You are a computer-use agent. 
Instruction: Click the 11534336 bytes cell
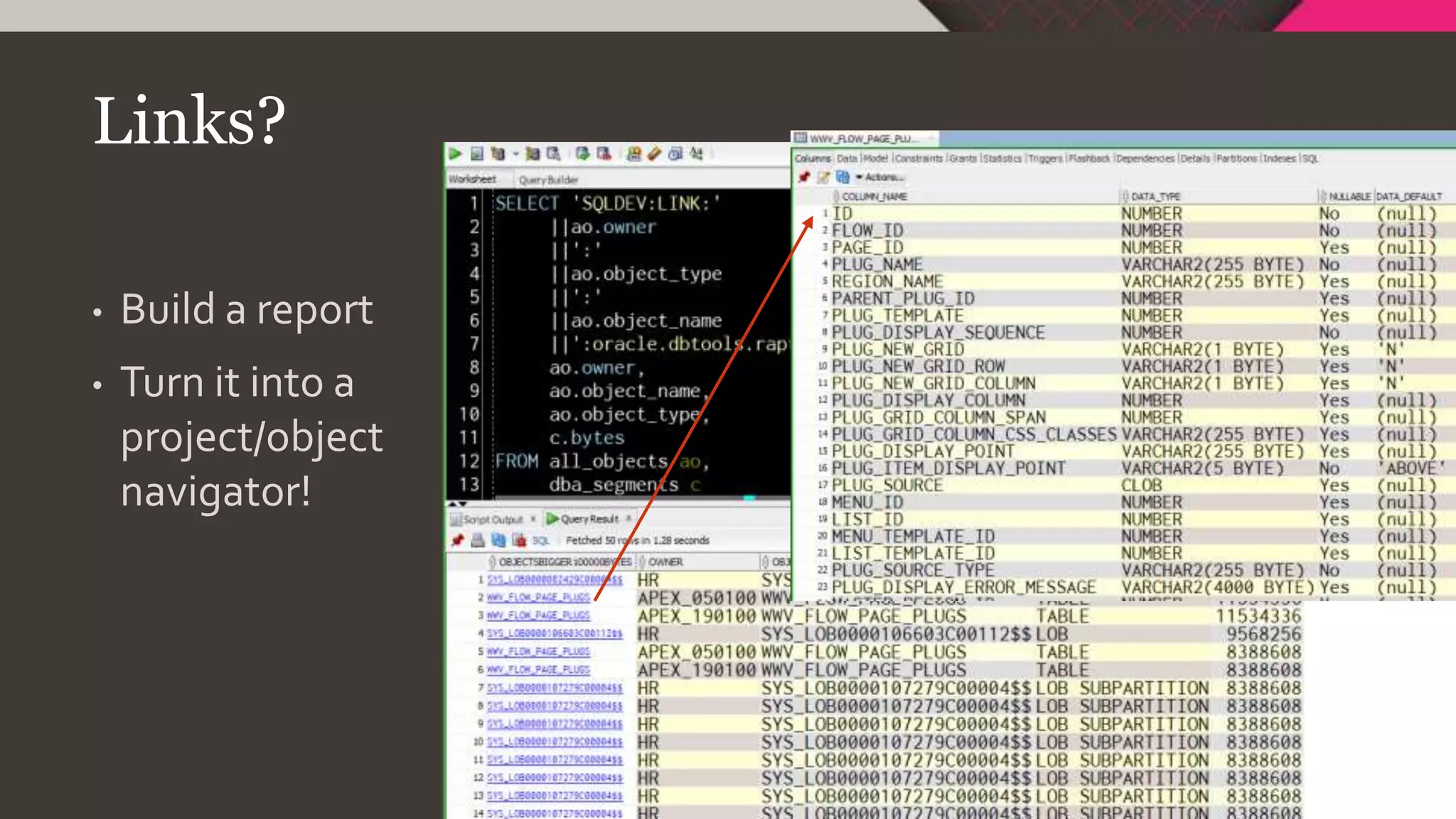[x=1258, y=616]
